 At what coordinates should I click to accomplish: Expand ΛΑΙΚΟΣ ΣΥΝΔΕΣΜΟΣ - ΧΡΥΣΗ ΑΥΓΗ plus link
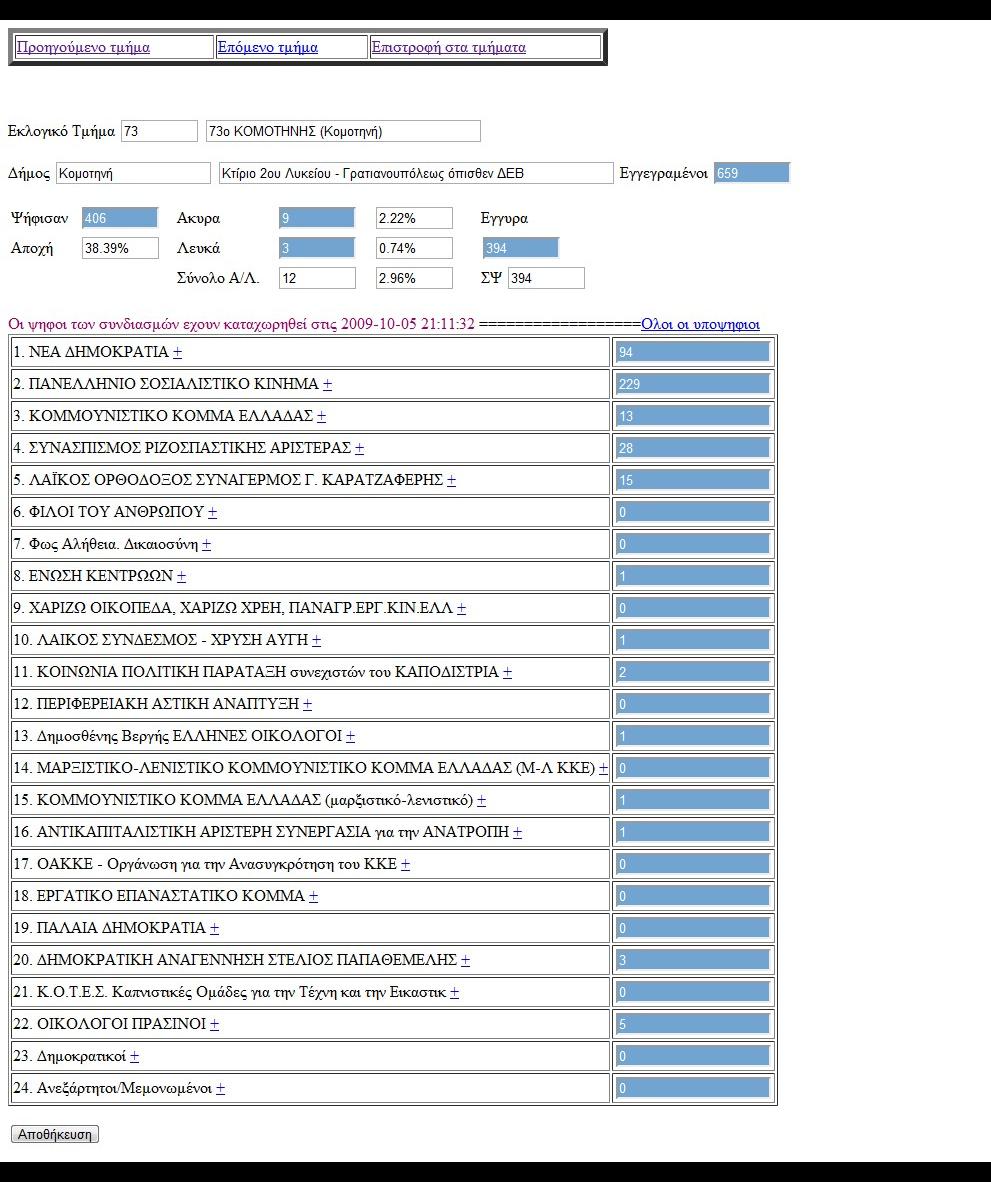[317, 641]
